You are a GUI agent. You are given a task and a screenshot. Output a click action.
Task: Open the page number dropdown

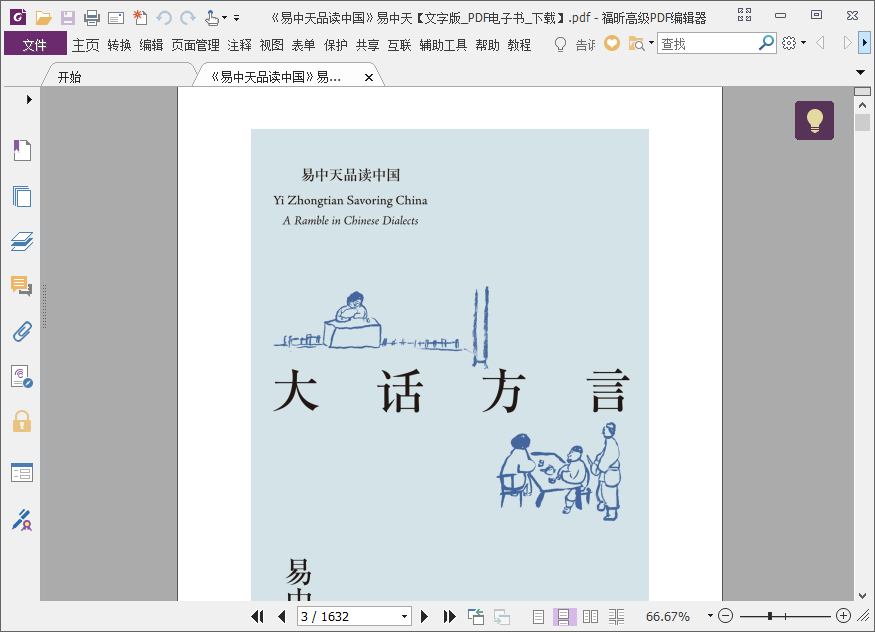(405, 616)
